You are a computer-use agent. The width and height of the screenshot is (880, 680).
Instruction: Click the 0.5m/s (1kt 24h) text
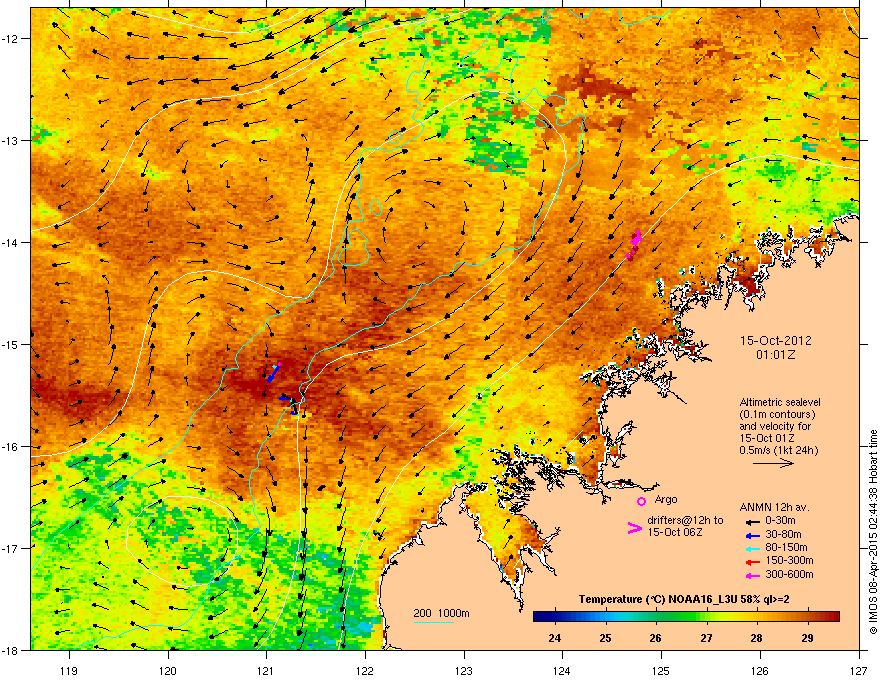pos(778,450)
